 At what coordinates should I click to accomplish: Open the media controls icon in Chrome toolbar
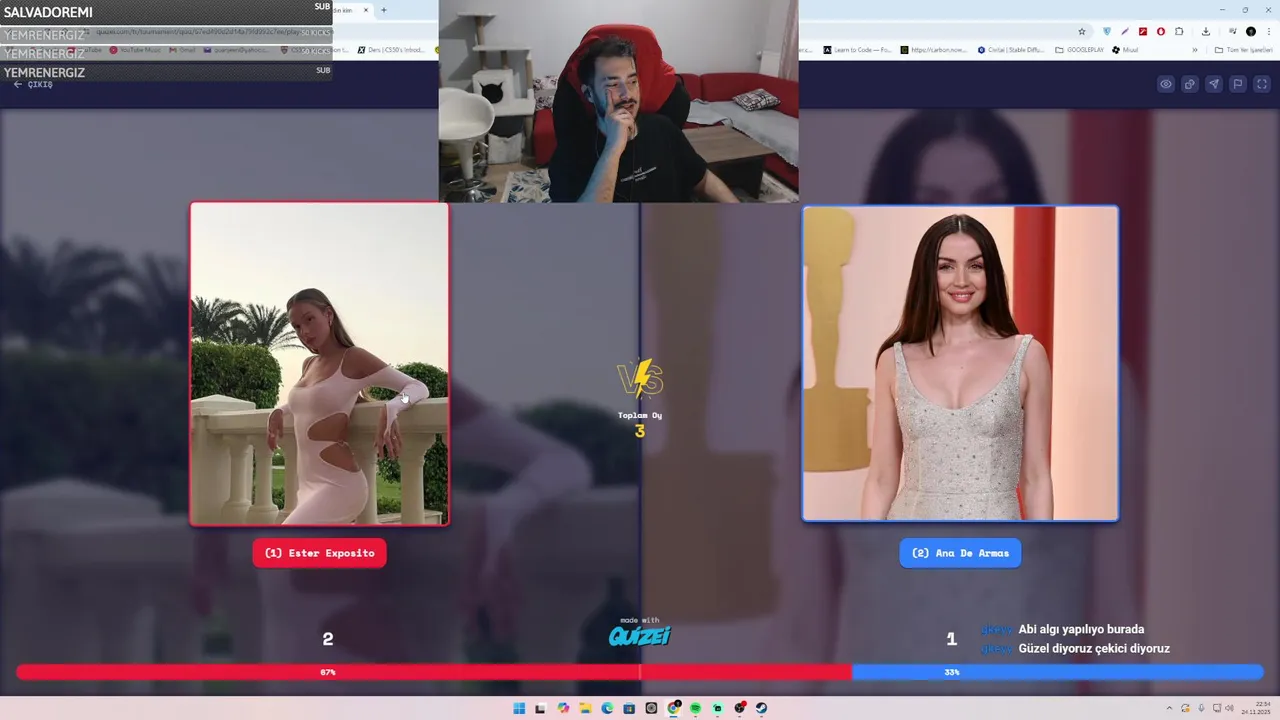(x=1232, y=31)
